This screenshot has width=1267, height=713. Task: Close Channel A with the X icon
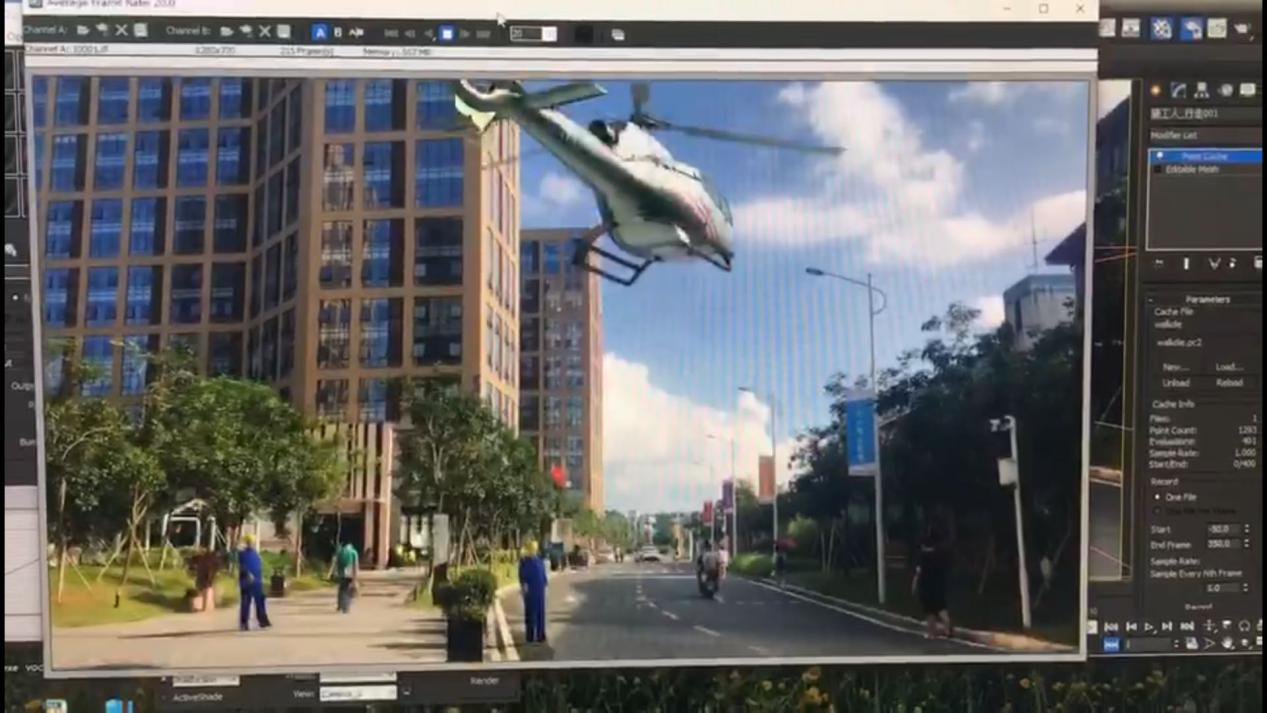point(121,31)
